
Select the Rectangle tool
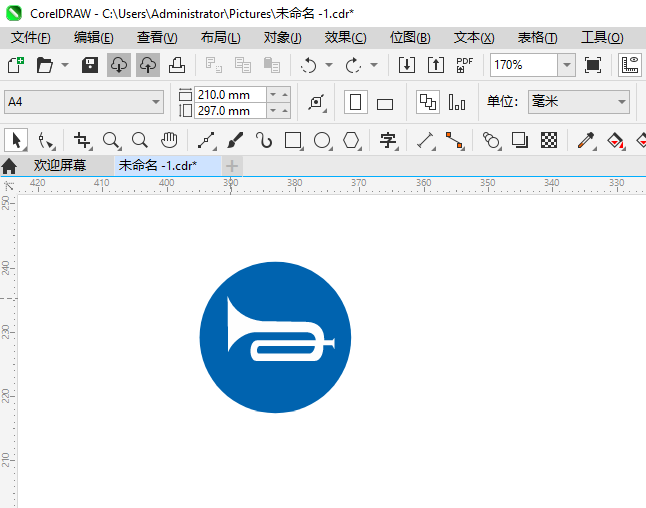pyautogui.click(x=293, y=140)
